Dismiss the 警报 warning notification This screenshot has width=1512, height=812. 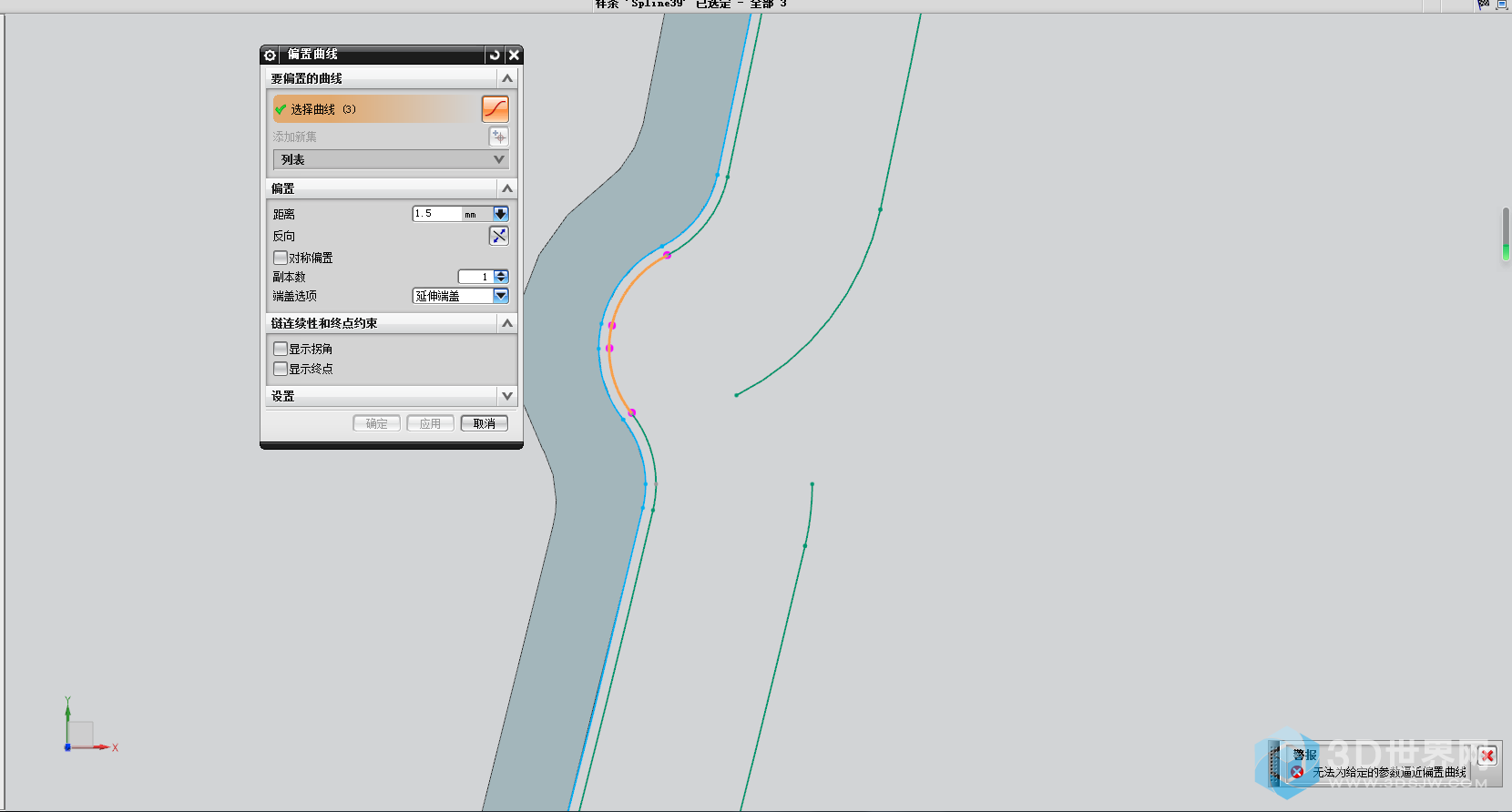click(x=1487, y=756)
